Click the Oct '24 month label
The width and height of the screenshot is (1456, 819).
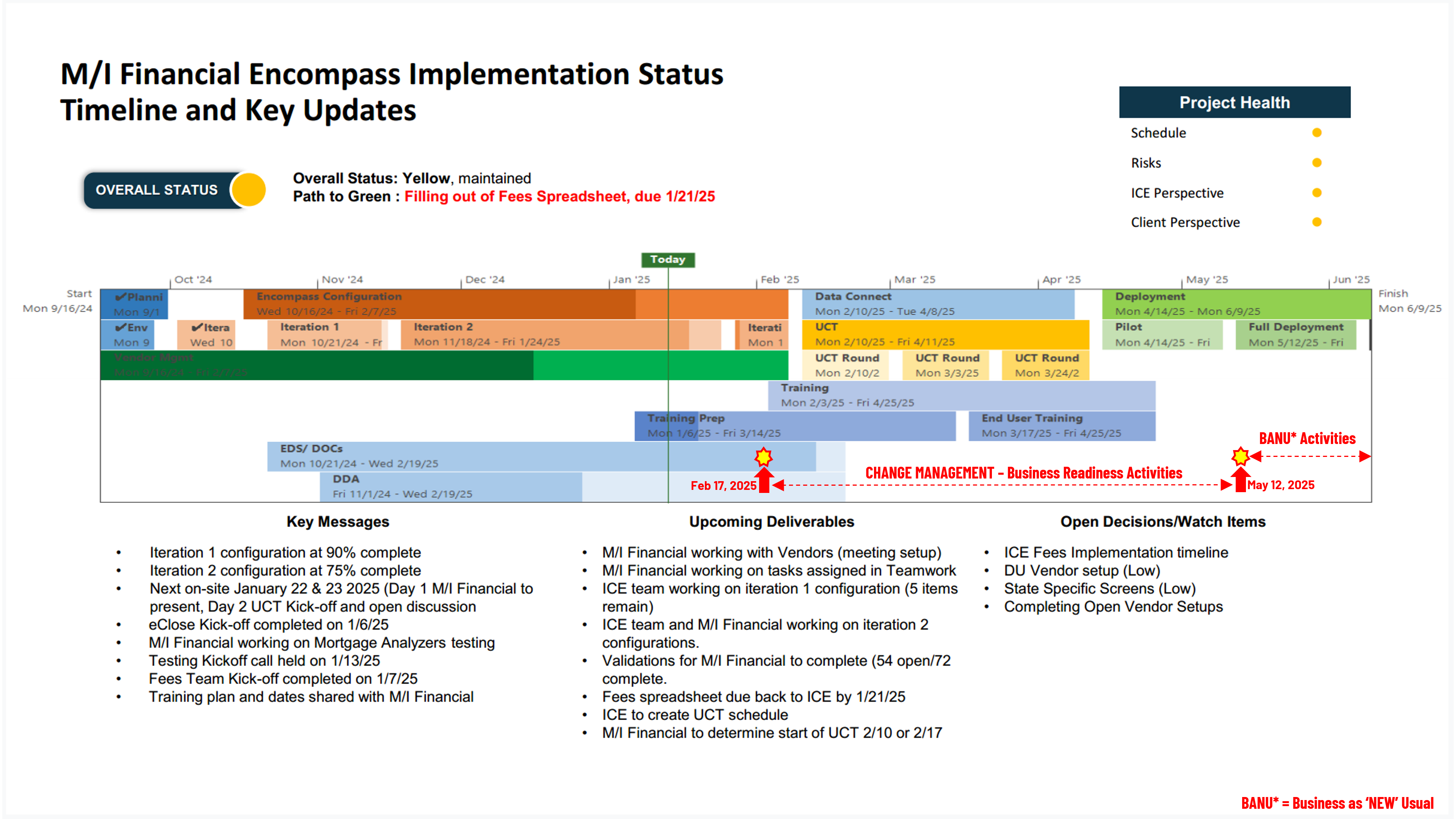click(193, 279)
